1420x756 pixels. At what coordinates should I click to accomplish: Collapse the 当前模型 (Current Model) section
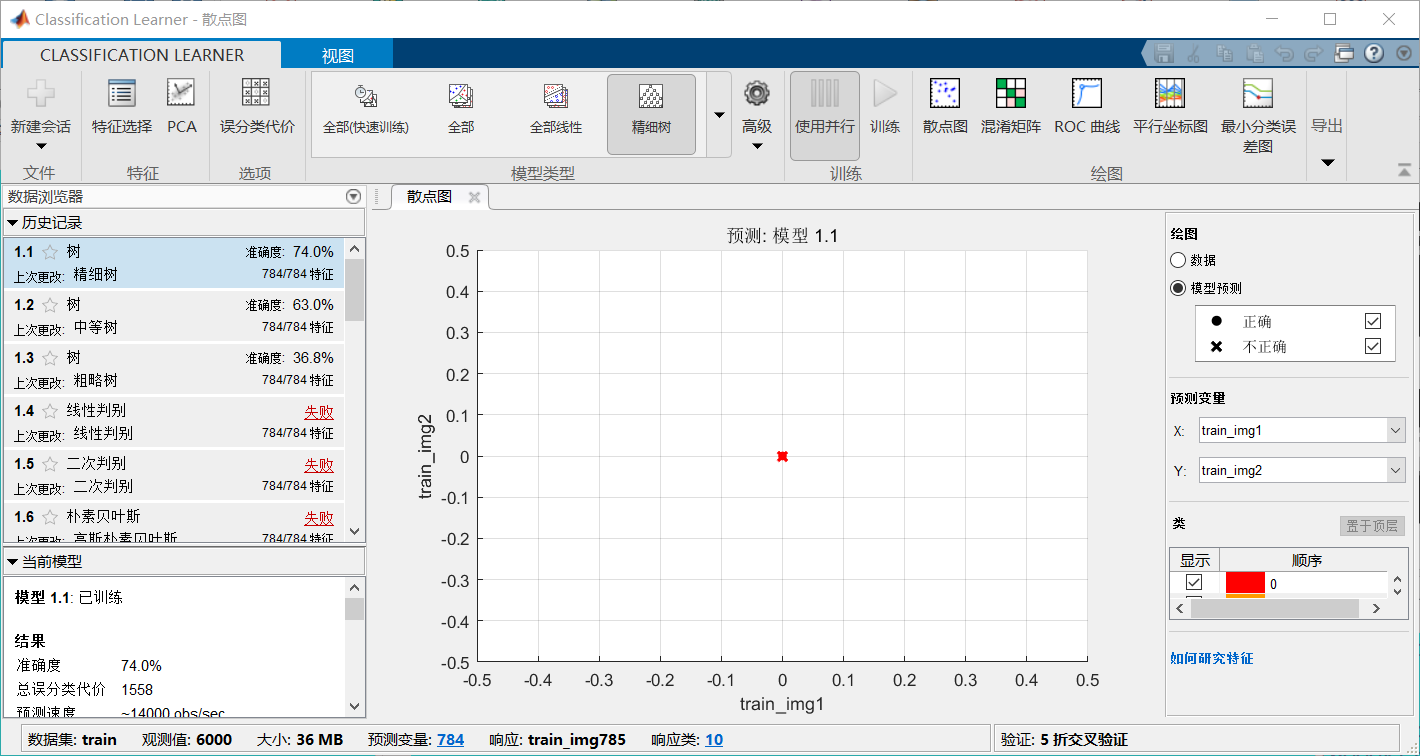(13, 562)
